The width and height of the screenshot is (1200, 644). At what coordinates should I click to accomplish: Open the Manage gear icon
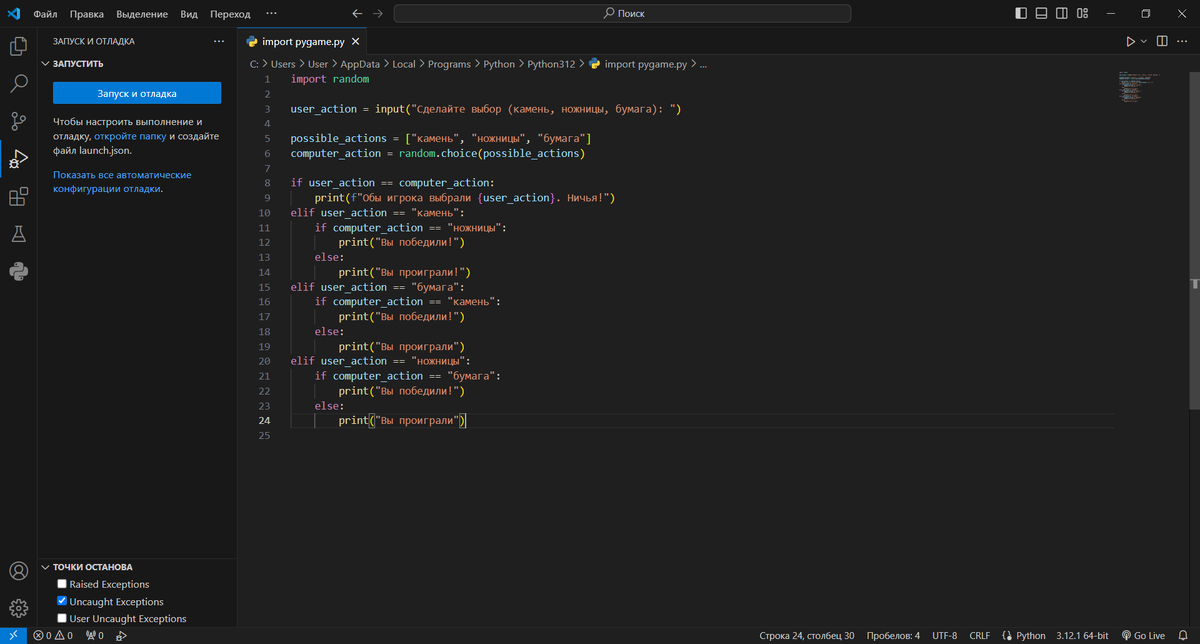tap(18, 608)
